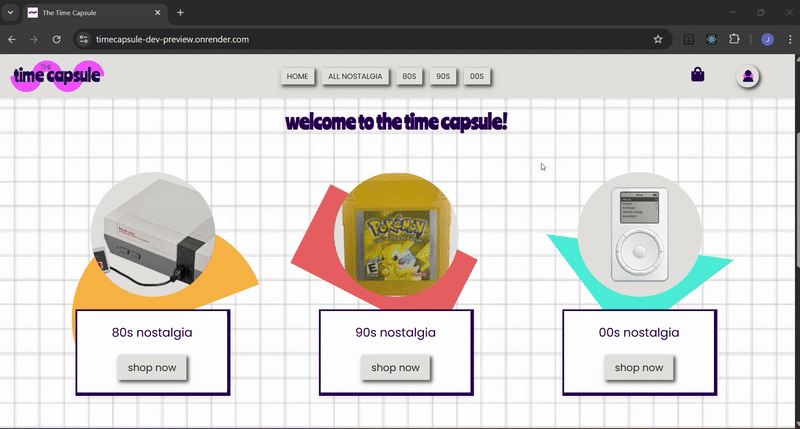The image size is (800, 429).
Task: Select 80S in the navigation bar
Action: click(x=409, y=77)
